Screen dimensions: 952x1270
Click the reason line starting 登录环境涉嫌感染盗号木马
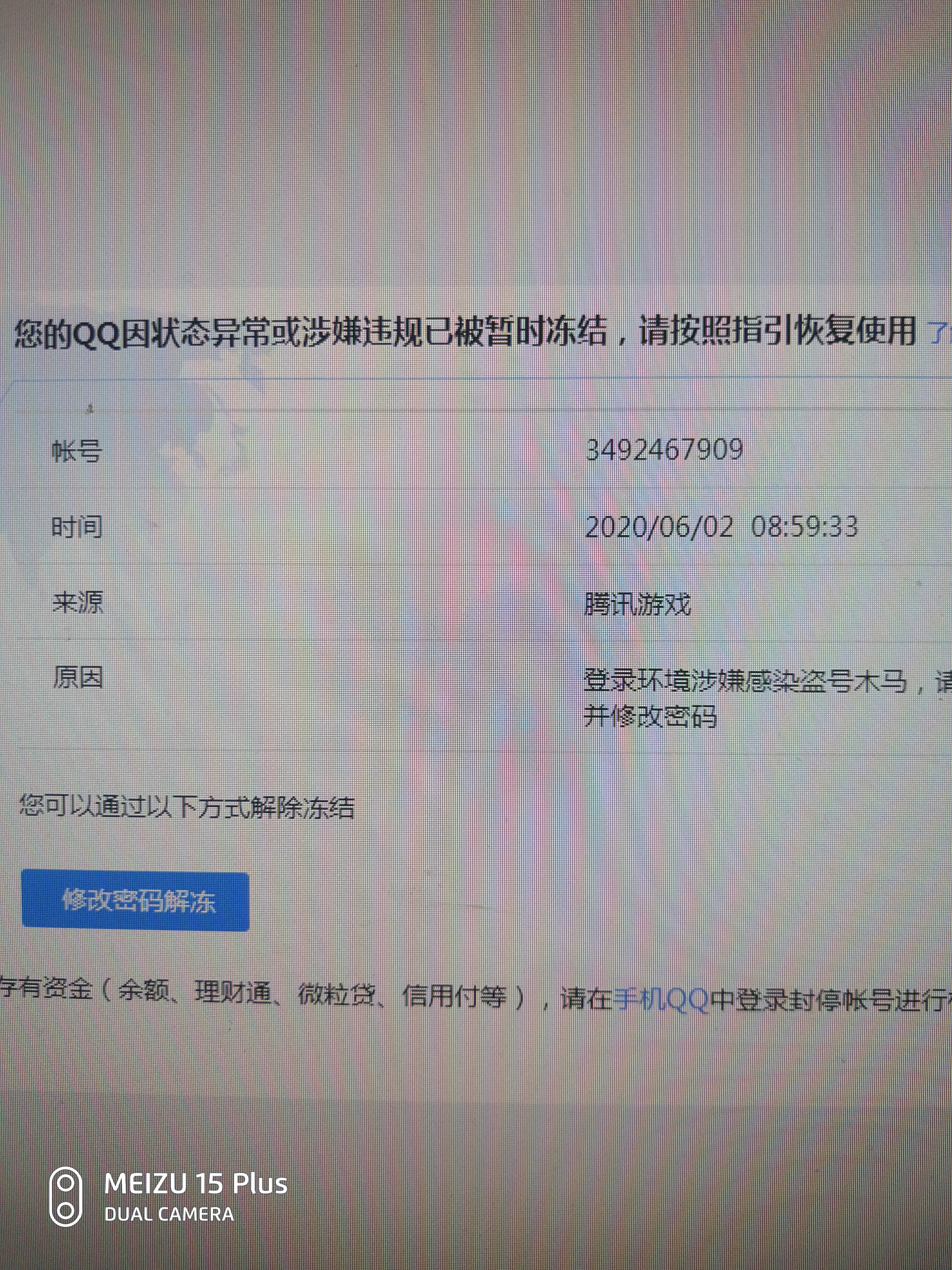click(768, 682)
